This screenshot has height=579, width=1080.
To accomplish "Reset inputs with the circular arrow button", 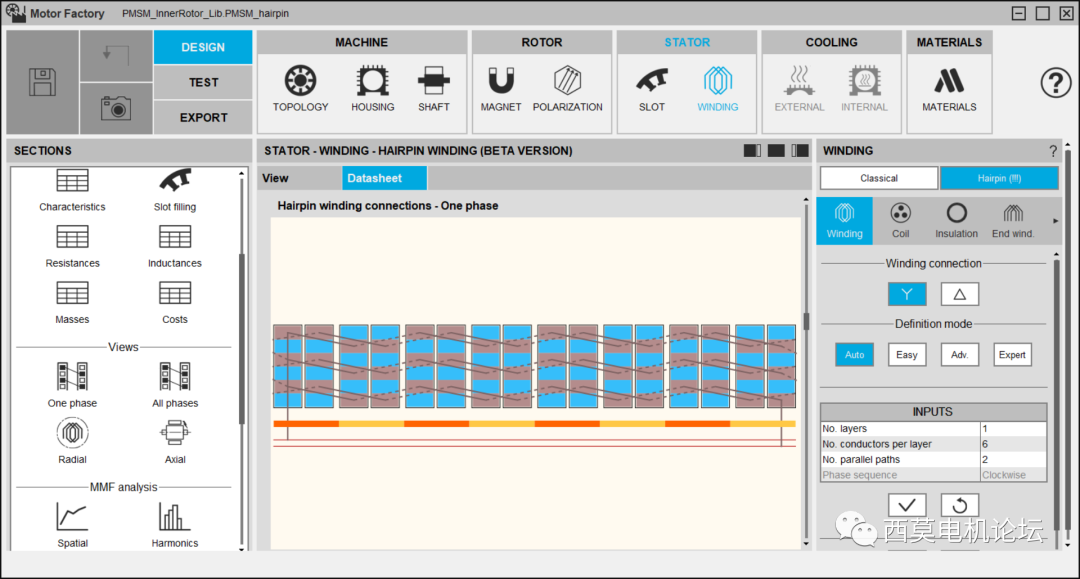I will click(x=959, y=505).
